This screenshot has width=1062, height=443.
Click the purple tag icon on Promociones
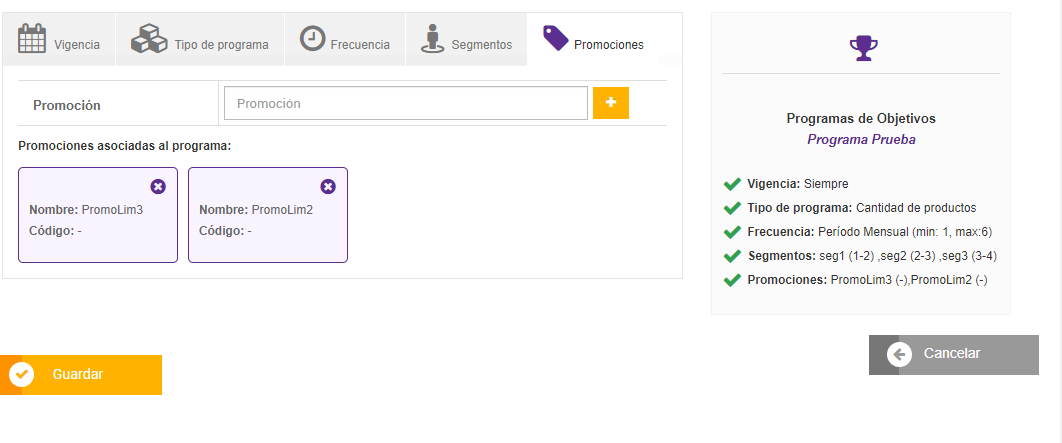point(555,39)
